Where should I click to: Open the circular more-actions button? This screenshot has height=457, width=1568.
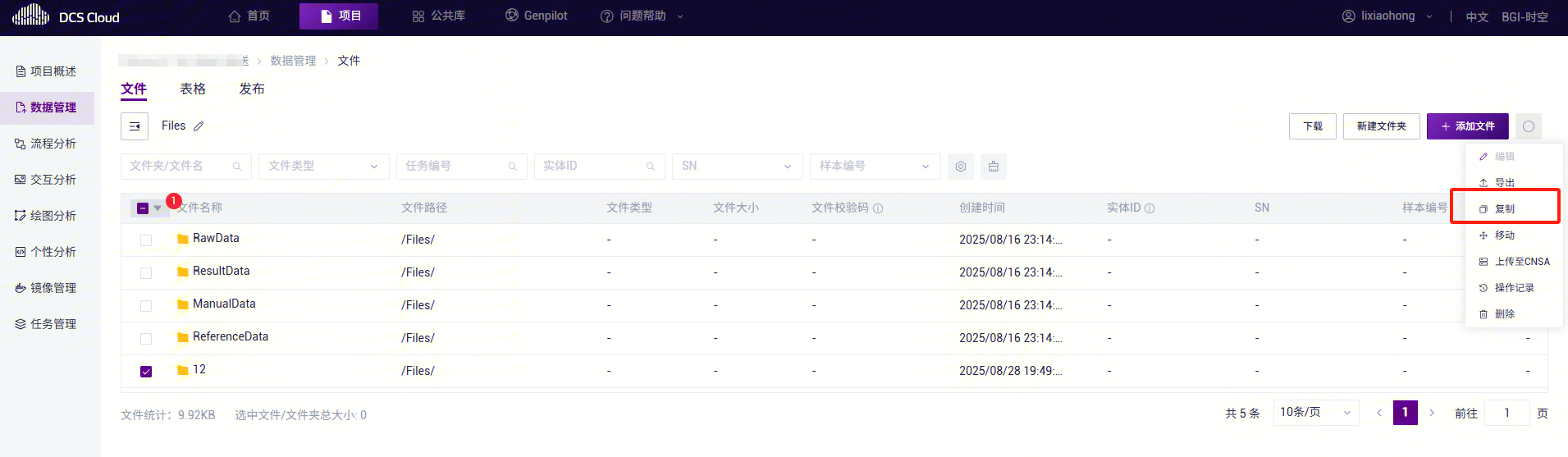point(1528,126)
